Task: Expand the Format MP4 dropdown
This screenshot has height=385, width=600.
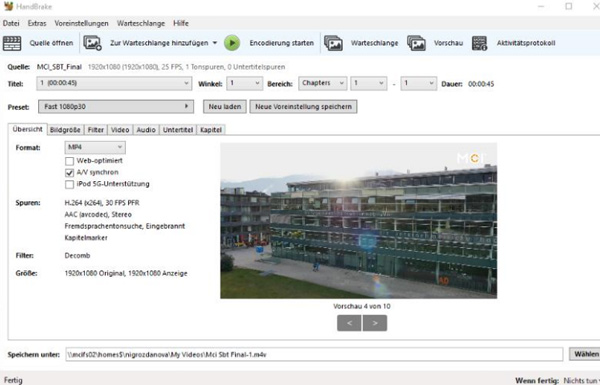Action: (95, 147)
